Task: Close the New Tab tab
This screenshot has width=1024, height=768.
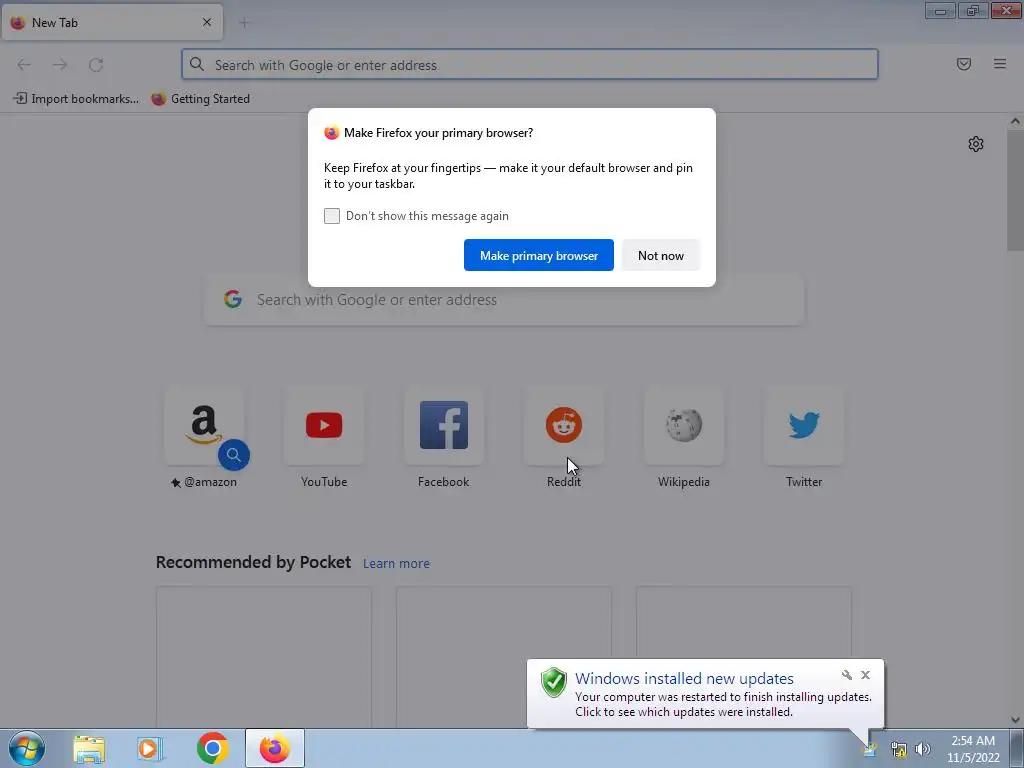Action: 207,22
